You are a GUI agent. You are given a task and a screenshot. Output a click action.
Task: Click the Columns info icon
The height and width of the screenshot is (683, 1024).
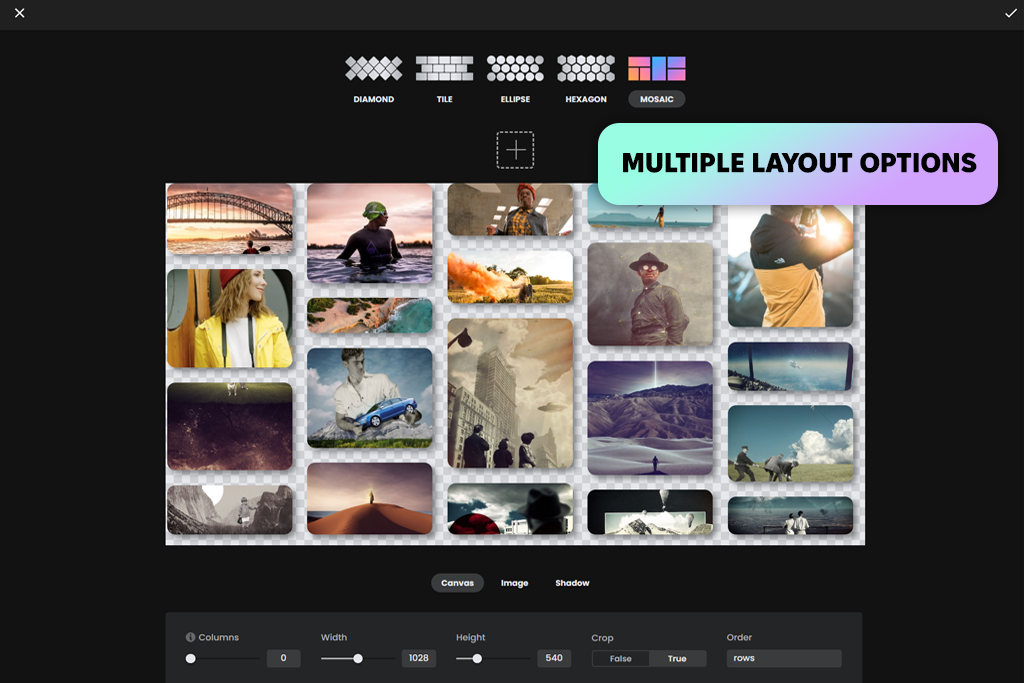click(191, 637)
